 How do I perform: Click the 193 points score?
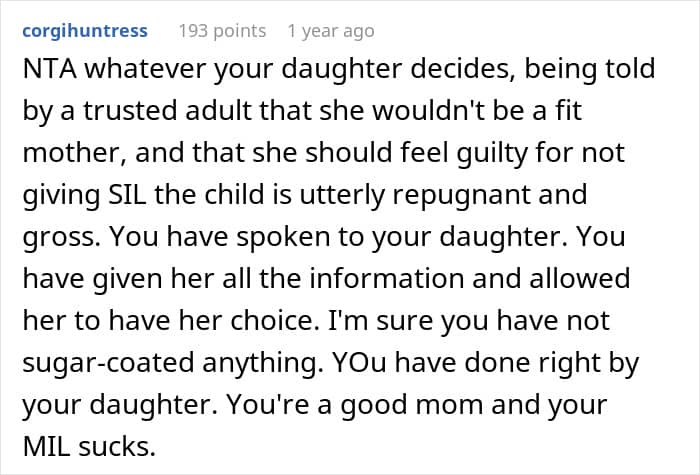[222, 31]
